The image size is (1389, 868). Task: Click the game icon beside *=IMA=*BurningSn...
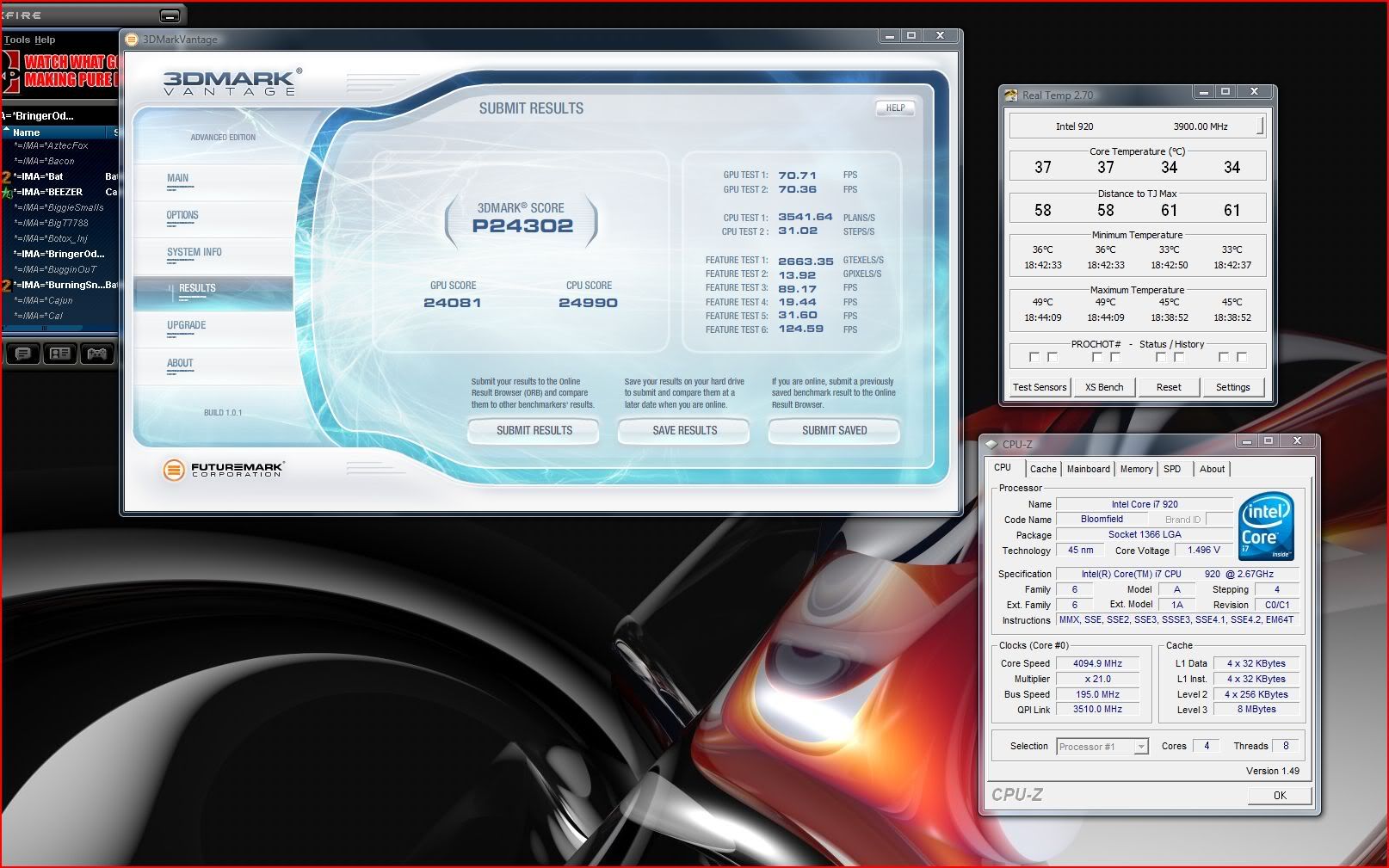coord(7,286)
